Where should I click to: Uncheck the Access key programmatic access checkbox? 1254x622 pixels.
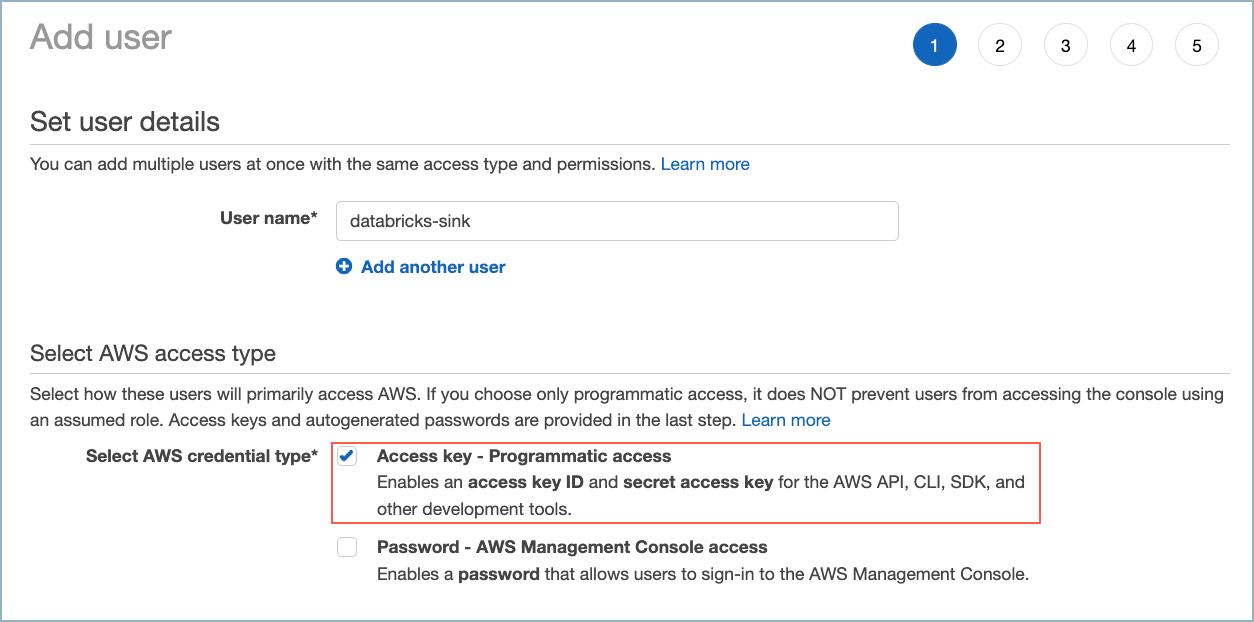coord(347,457)
